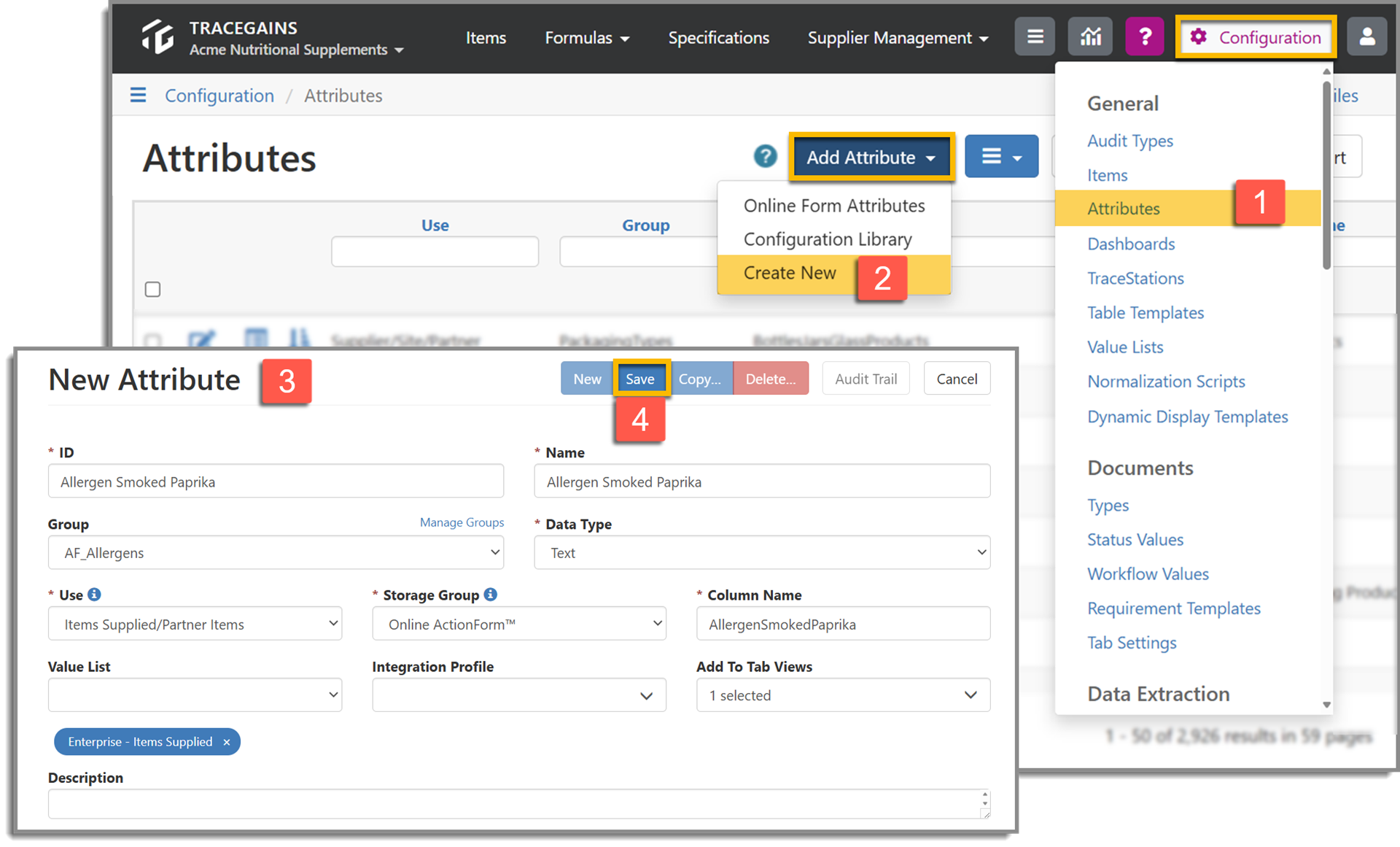The height and width of the screenshot is (847, 1400).
Task: Go to Items in the top navigation
Action: pos(486,37)
